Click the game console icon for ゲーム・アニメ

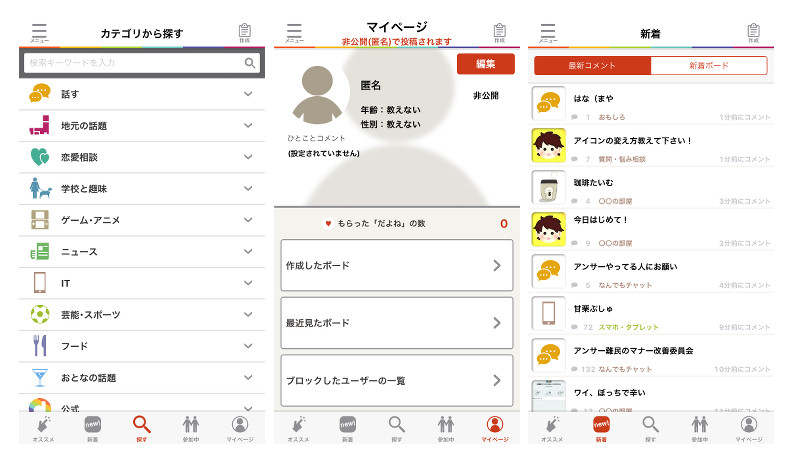[40, 220]
